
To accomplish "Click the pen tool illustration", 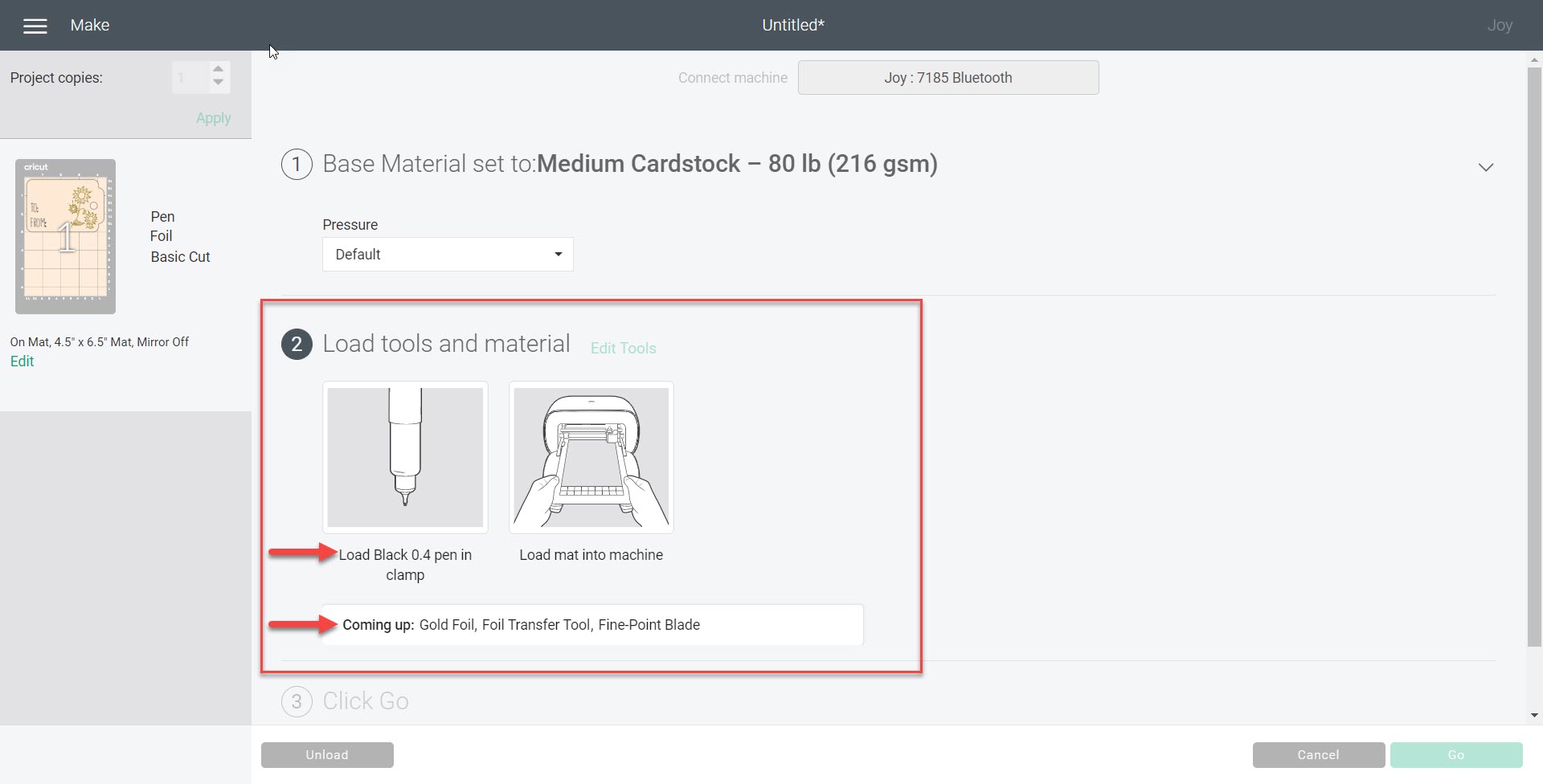I will coord(405,457).
